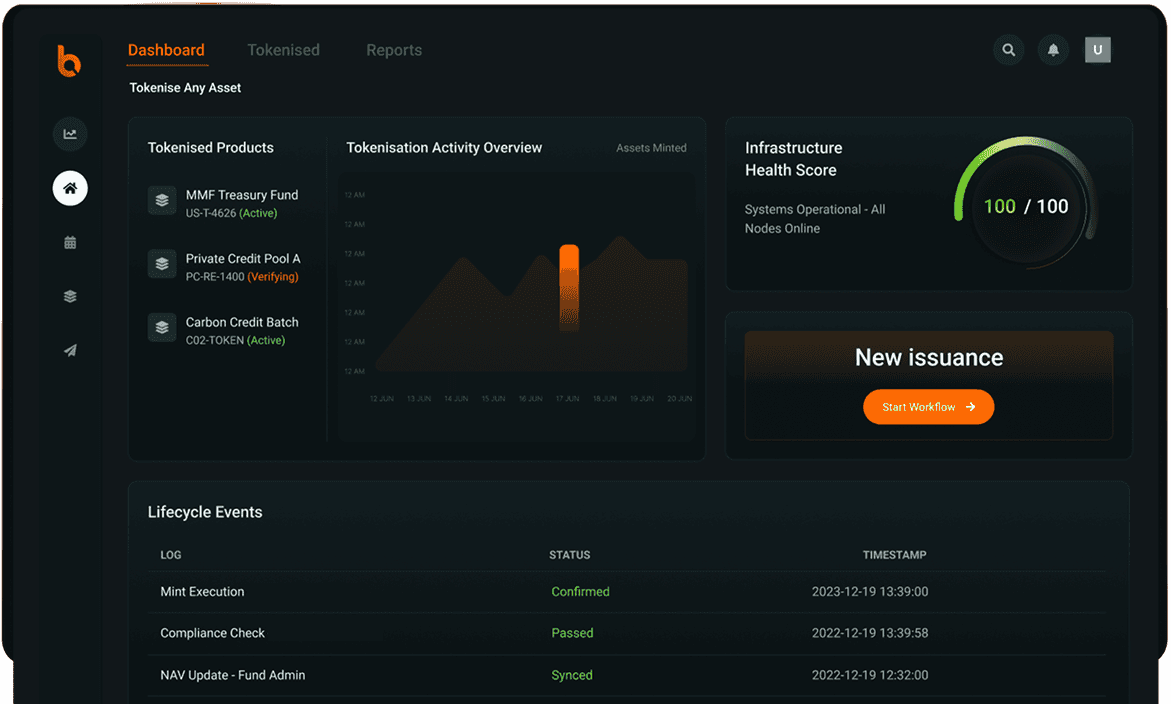This screenshot has width=1171, height=704.
Task: Open the analytics chart icon in sidebar
Action: pyautogui.click(x=69, y=133)
